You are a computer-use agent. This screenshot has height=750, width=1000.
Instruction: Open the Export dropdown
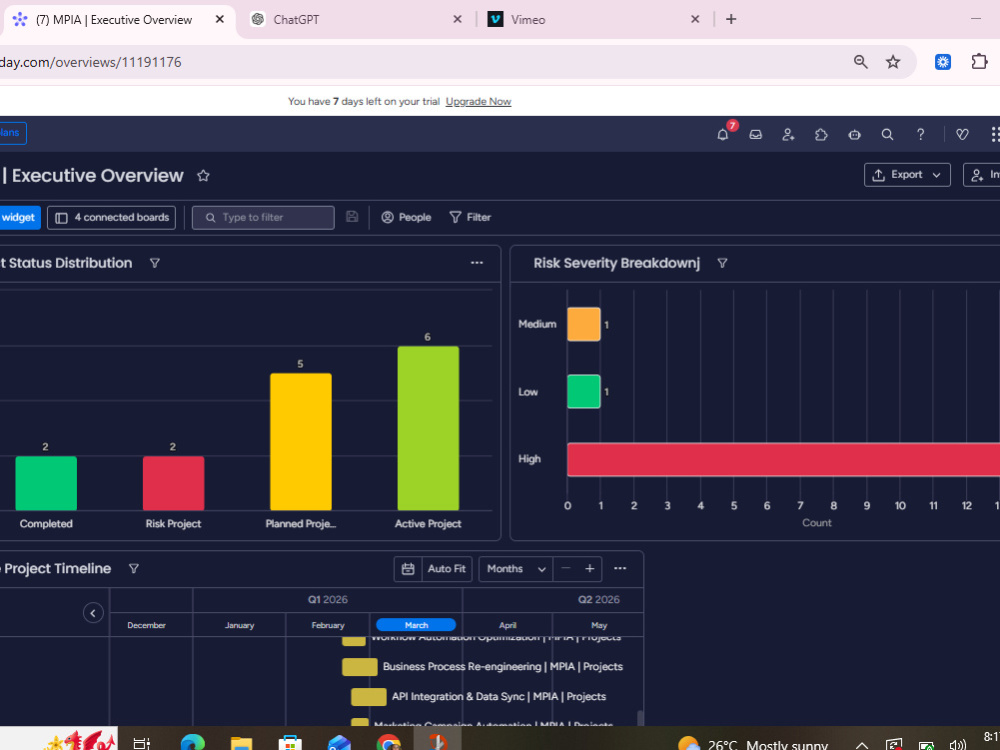coord(907,175)
